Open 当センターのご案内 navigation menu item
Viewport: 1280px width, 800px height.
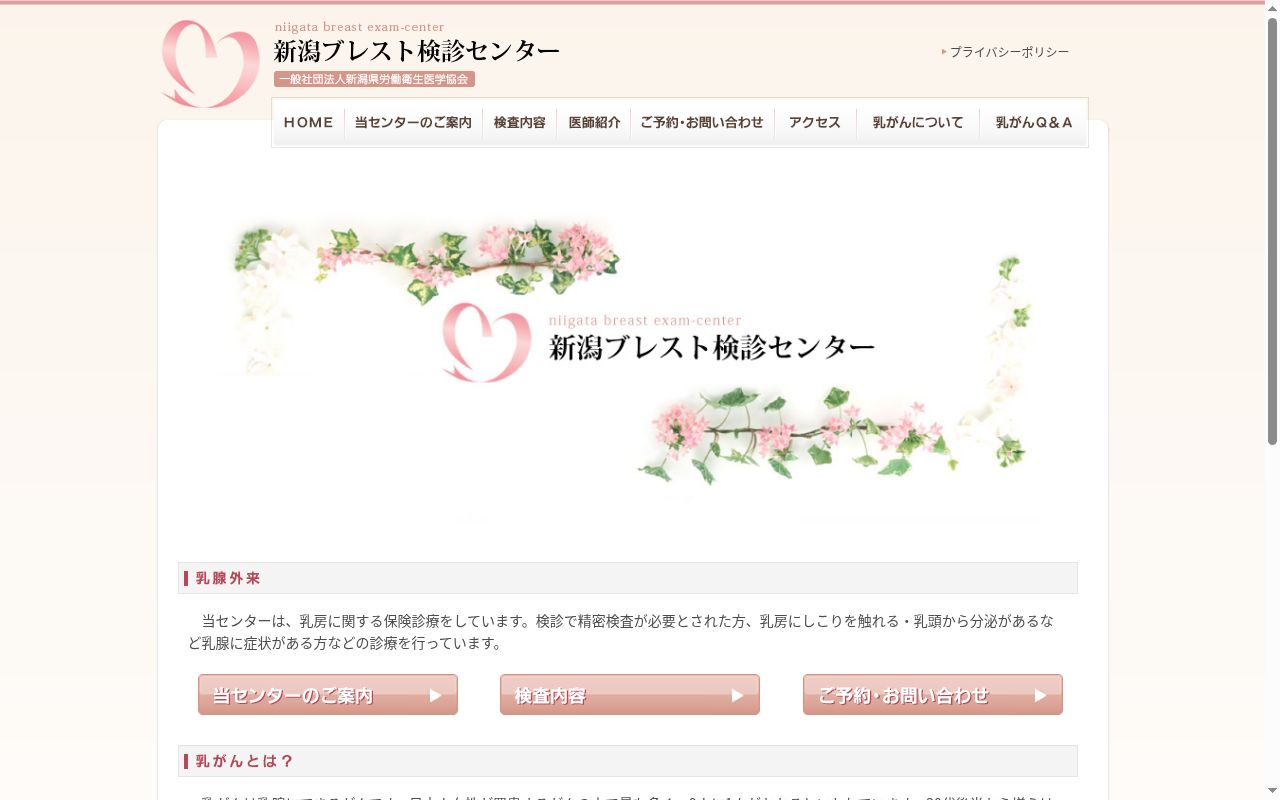pos(413,122)
